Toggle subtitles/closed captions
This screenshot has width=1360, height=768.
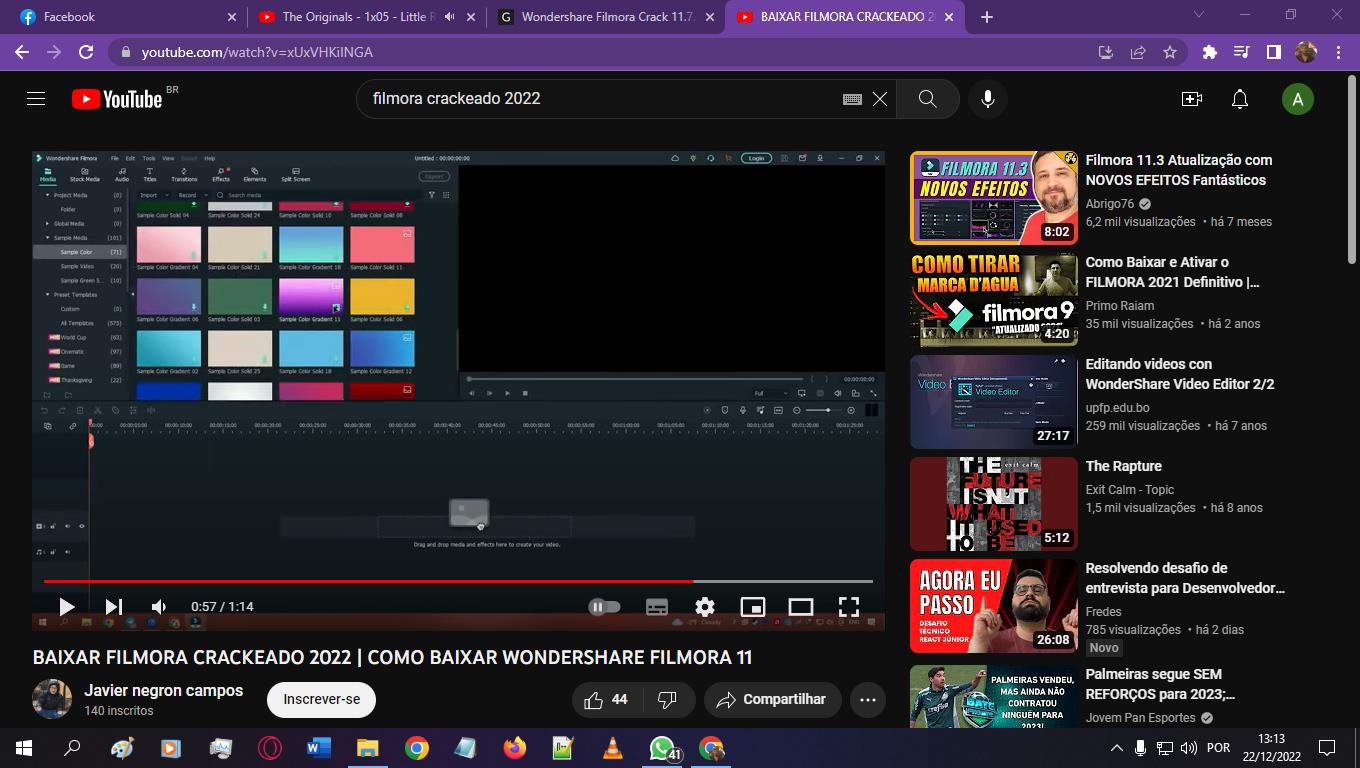pyautogui.click(x=657, y=607)
